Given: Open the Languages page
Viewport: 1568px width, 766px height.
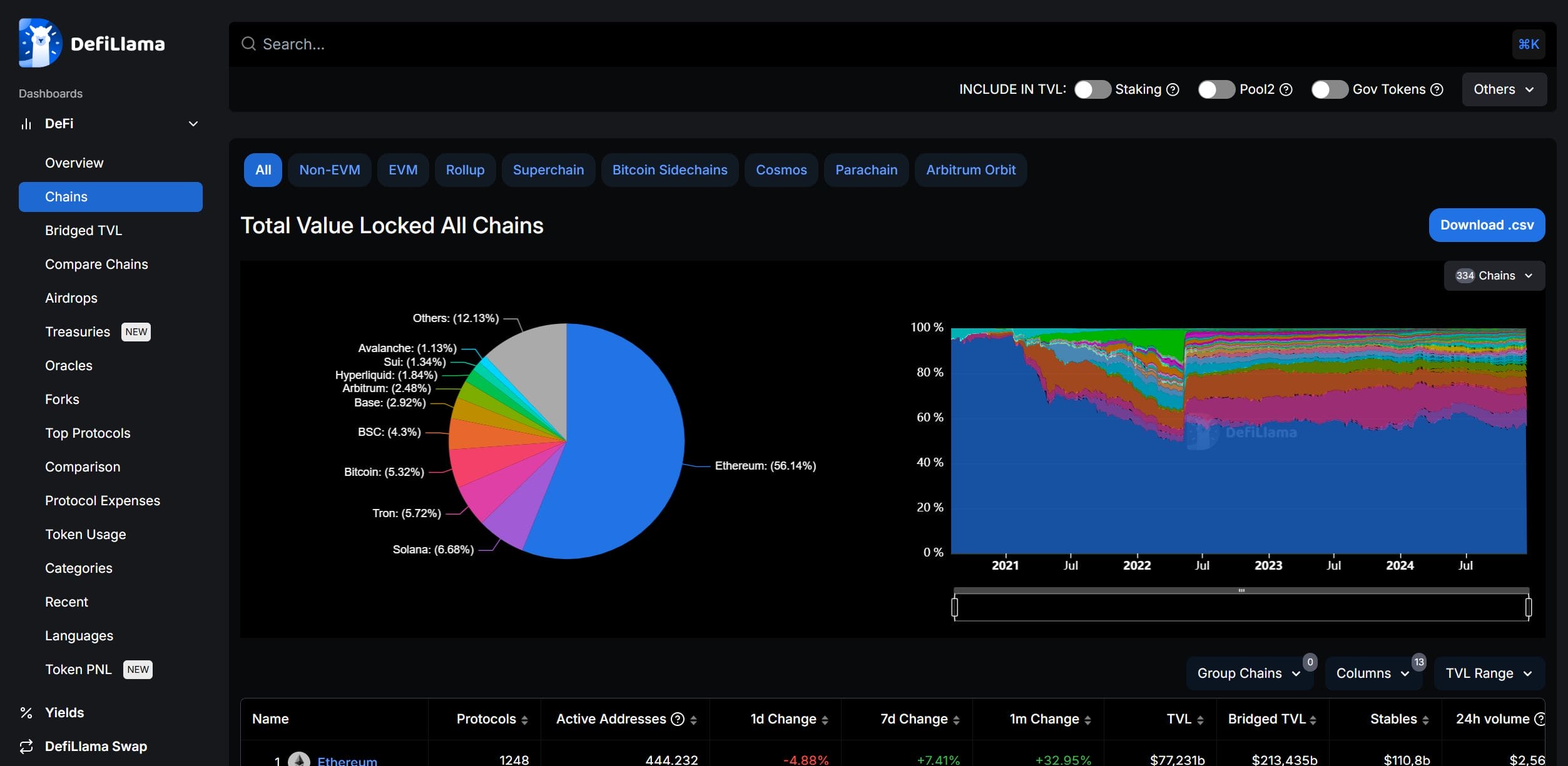Looking at the screenshot, I should click(x=79, y=636).
